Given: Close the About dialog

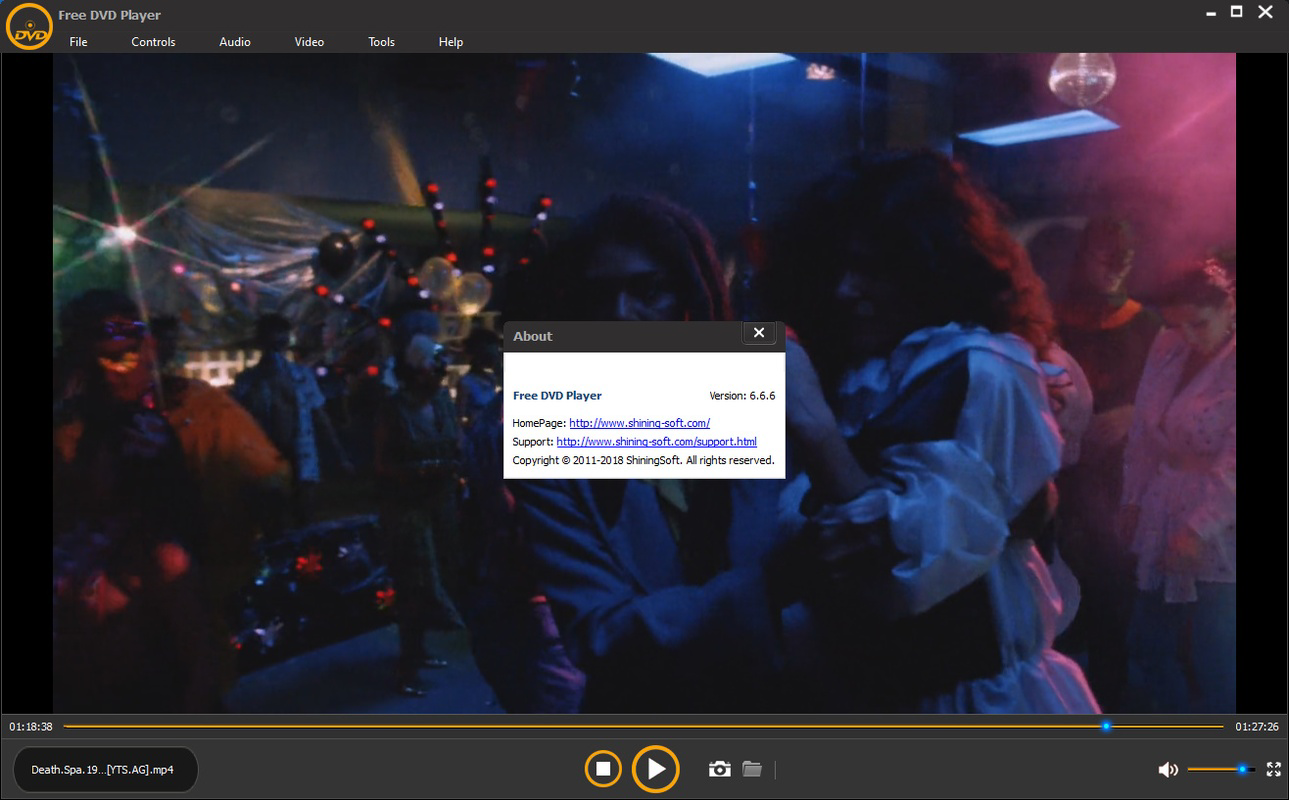Looking at the screenshot, I should [759, 333].
